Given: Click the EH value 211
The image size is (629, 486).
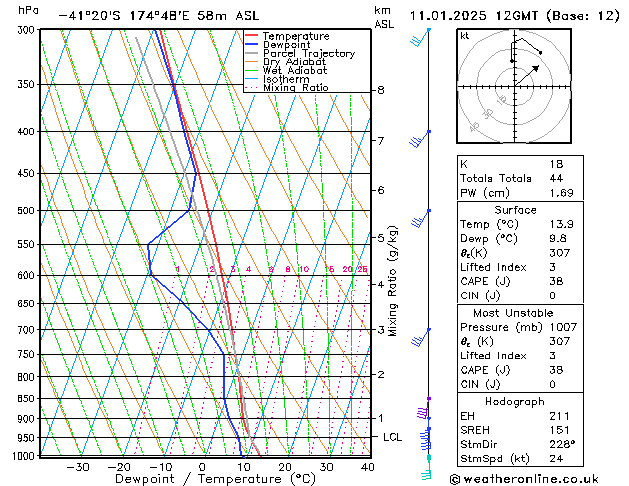Looking at the screenshot, I should (x=560, y=416).
